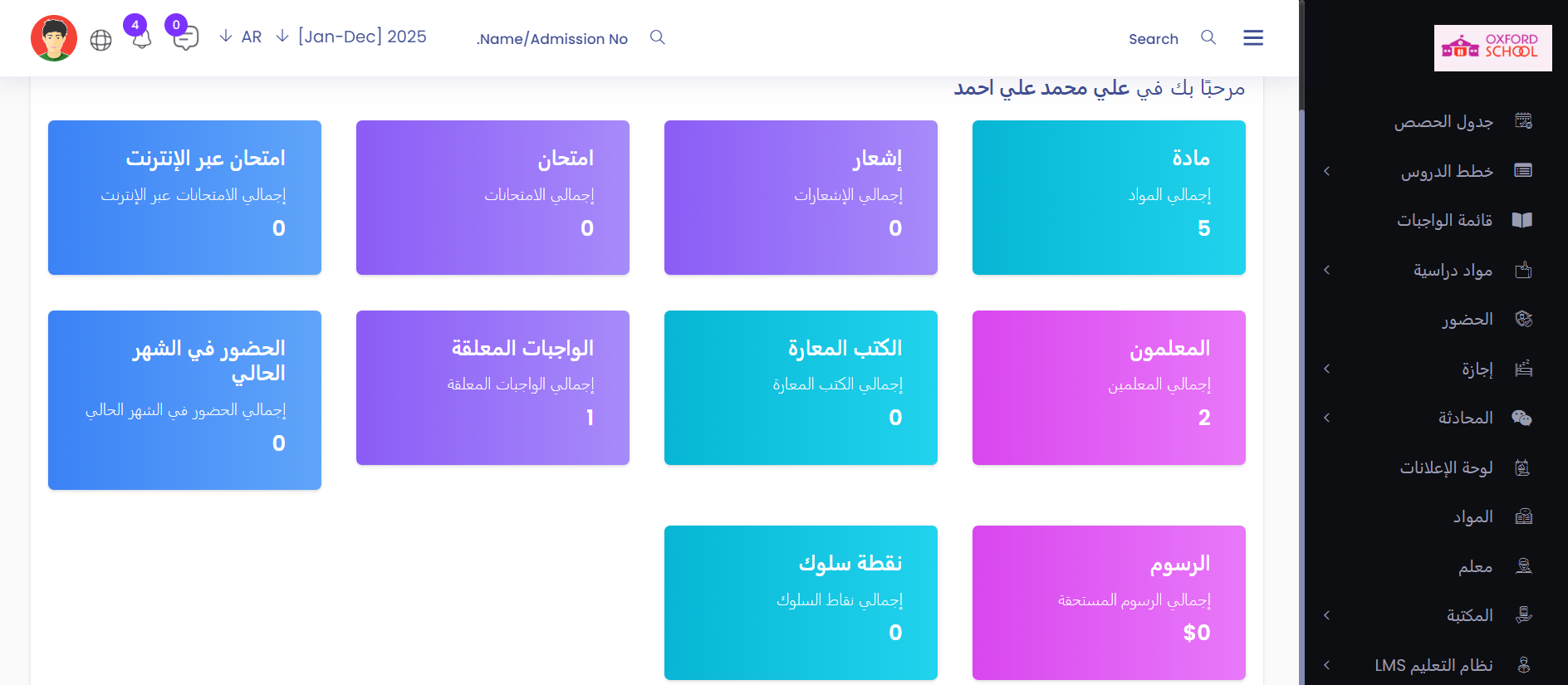1568x685 pixels.
Task: Click the hamburger menu icon
Action: [x=1252, y=37]
